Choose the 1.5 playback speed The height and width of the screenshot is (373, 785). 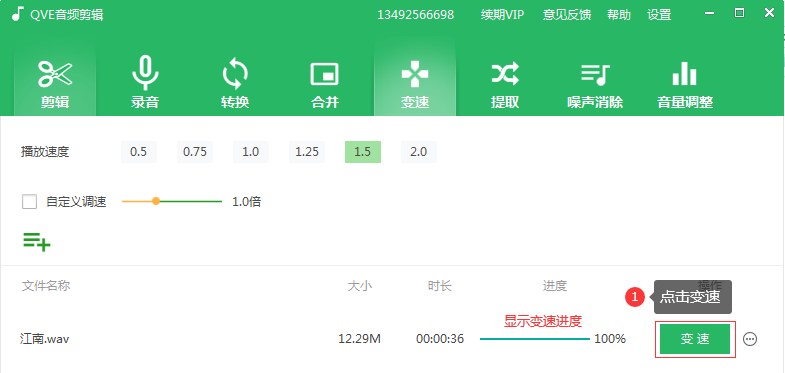point(363,152)
